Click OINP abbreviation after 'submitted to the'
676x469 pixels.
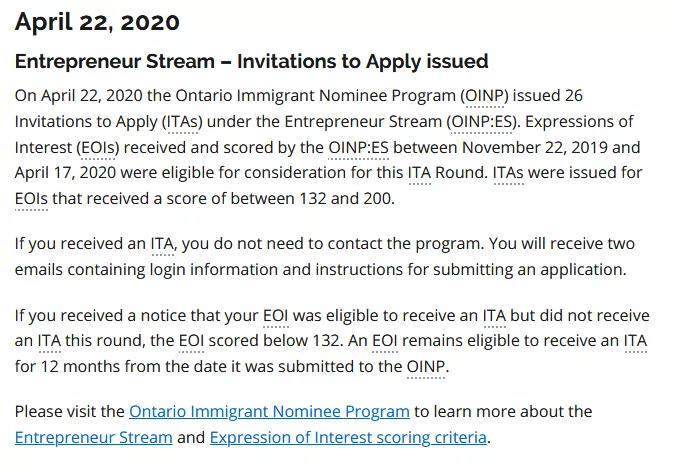[426, 366]
